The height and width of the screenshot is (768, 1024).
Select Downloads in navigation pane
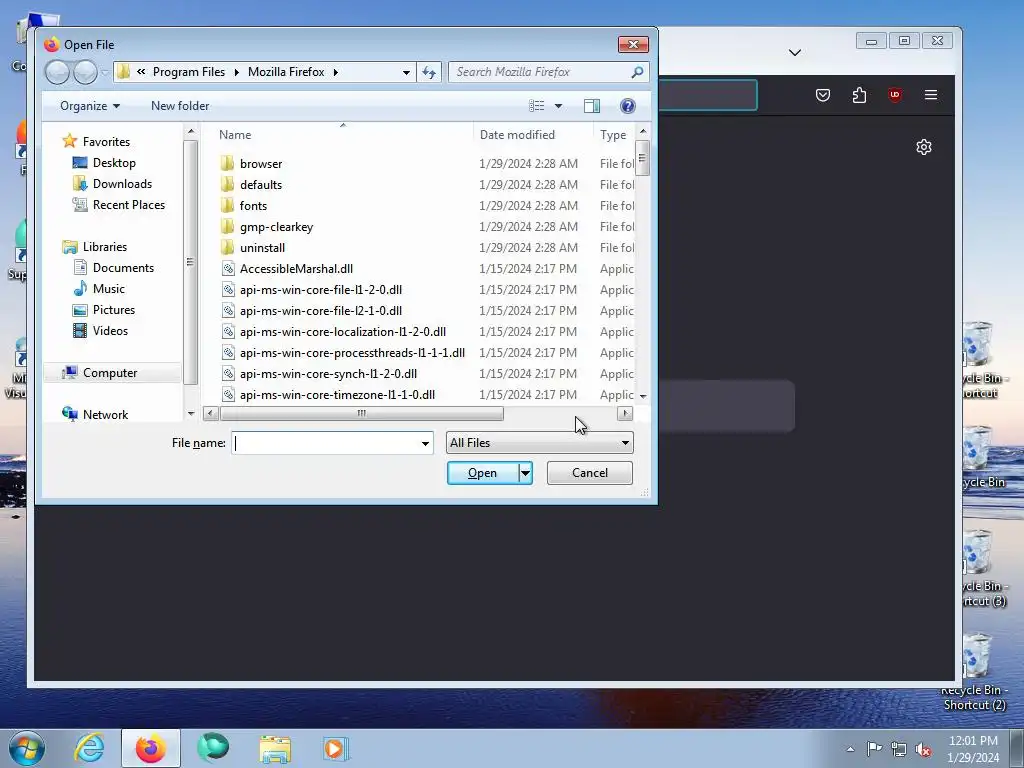pos(122,184)
